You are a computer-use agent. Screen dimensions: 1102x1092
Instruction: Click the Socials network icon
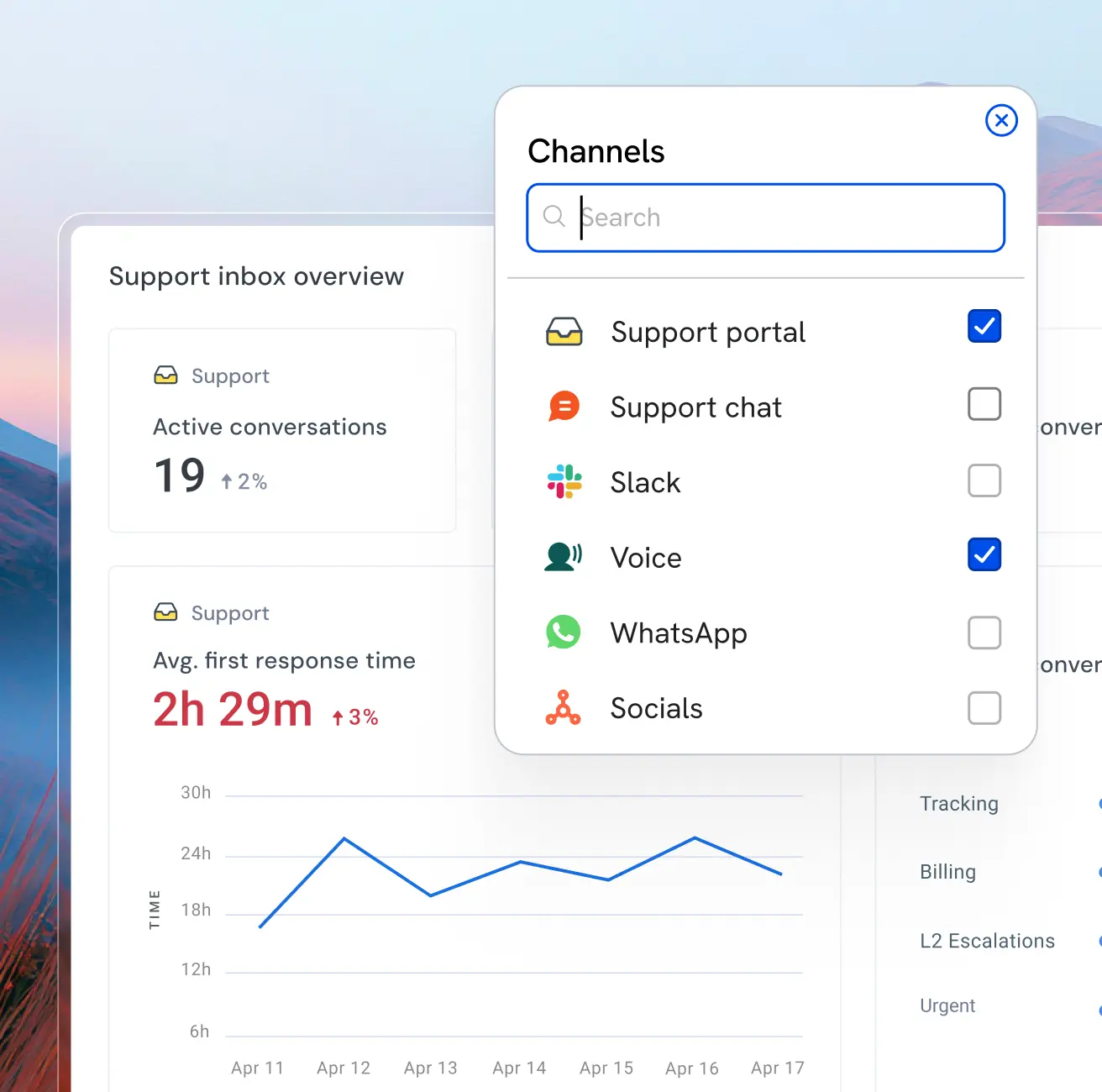[564, 708]
